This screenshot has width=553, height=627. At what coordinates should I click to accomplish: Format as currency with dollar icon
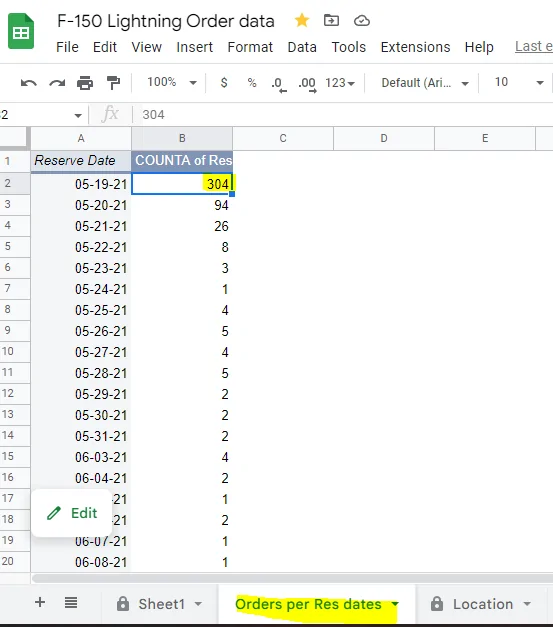click(x=224, y=82)
